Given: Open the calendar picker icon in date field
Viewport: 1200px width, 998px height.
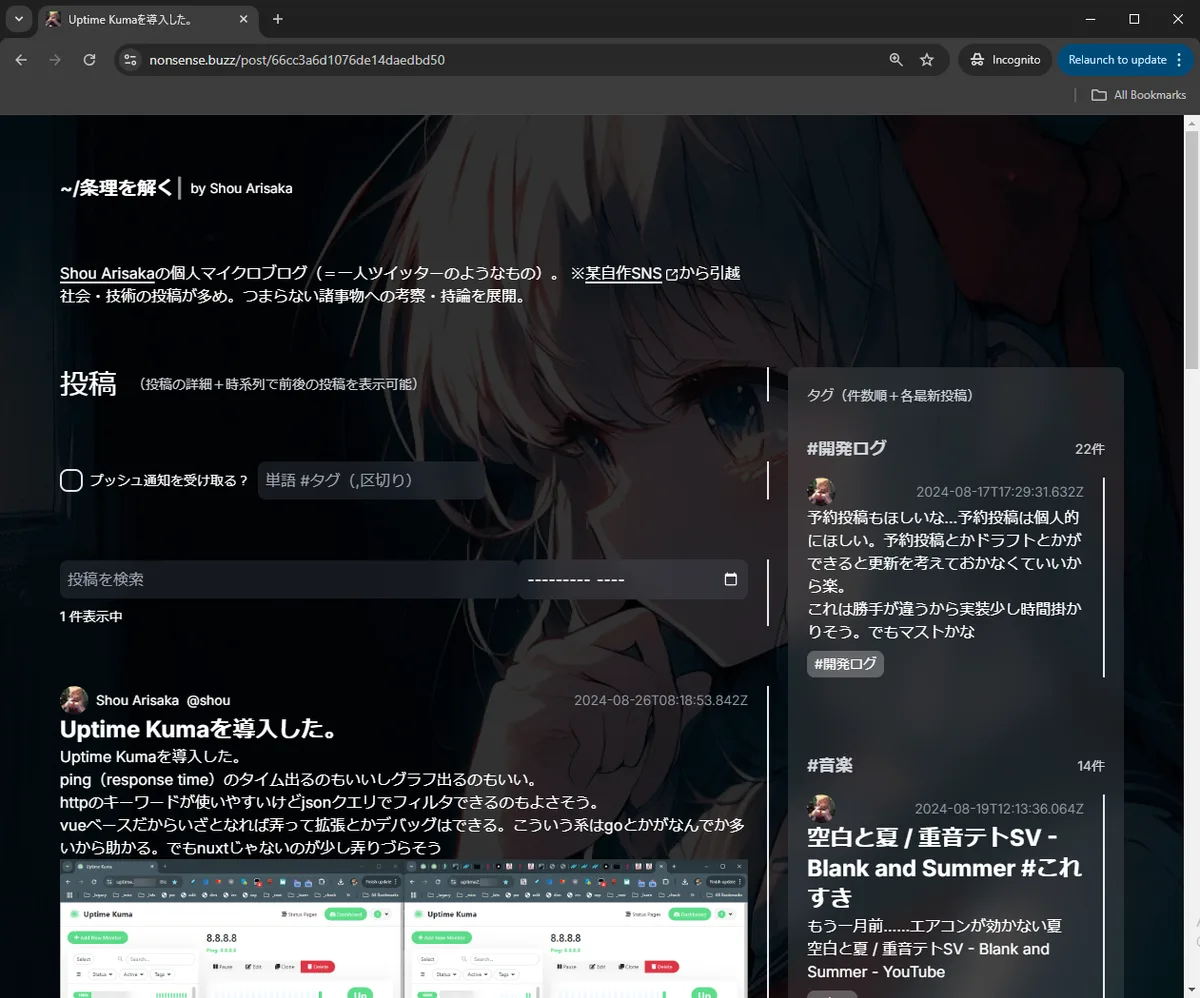Looking at the screenshot, I should point(730,579).
